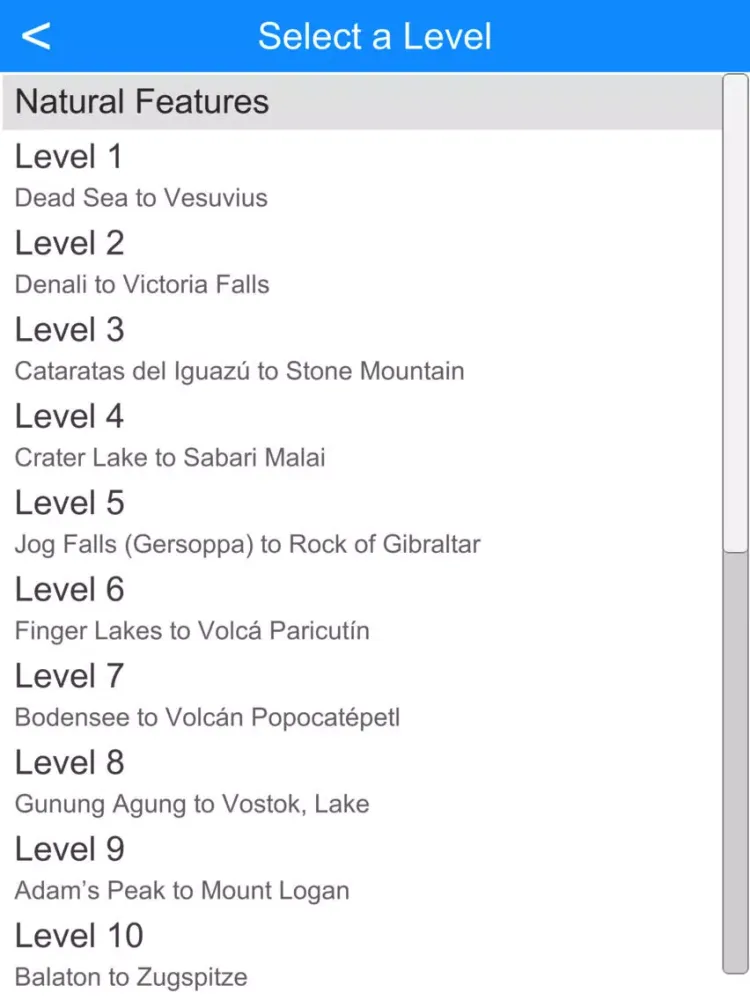Click 'Crater Lake to Sabari Malai'
Screen dimensions: 750x1000
(x=170, y=458)
